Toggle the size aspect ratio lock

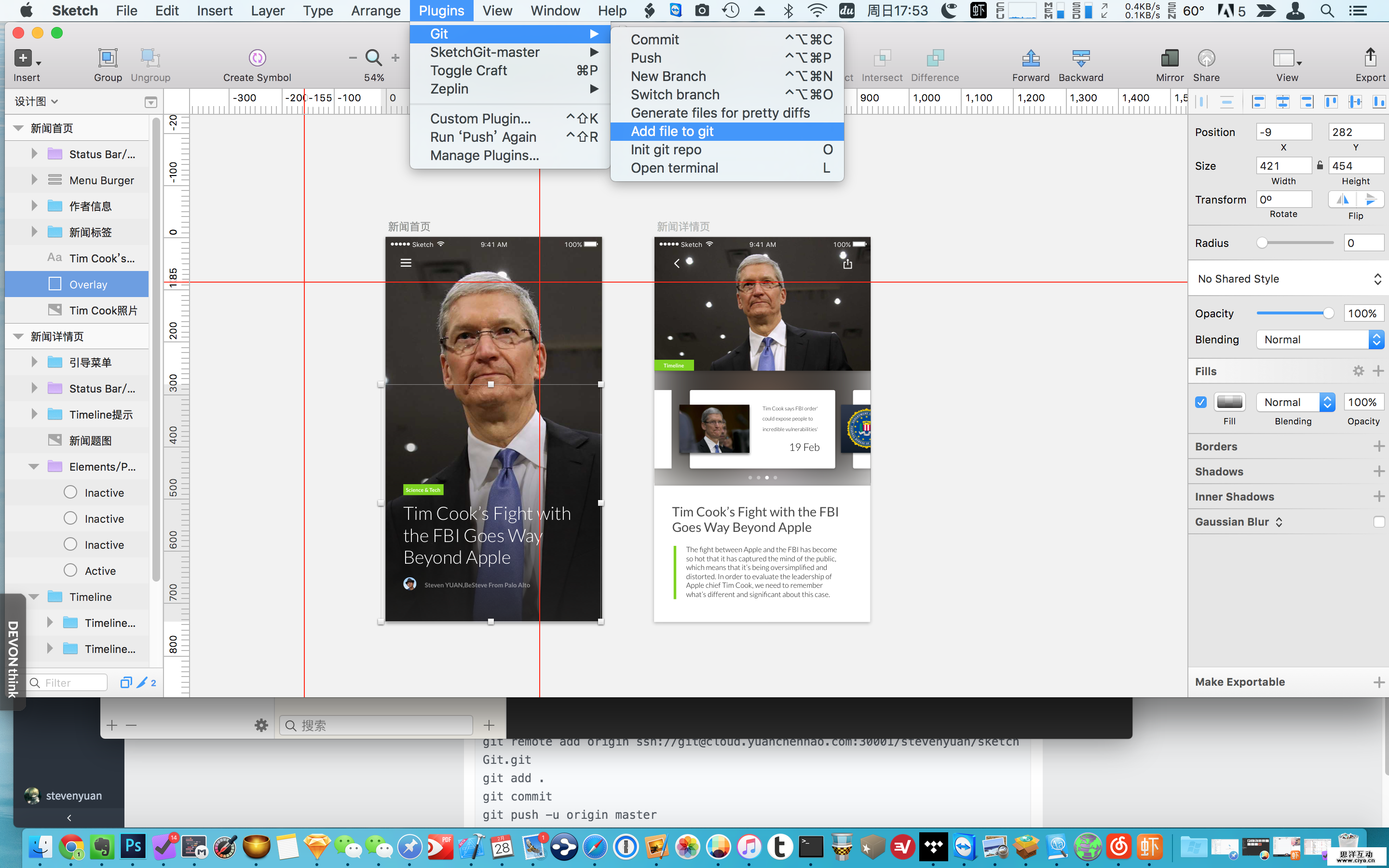(x=1320, y=165)
